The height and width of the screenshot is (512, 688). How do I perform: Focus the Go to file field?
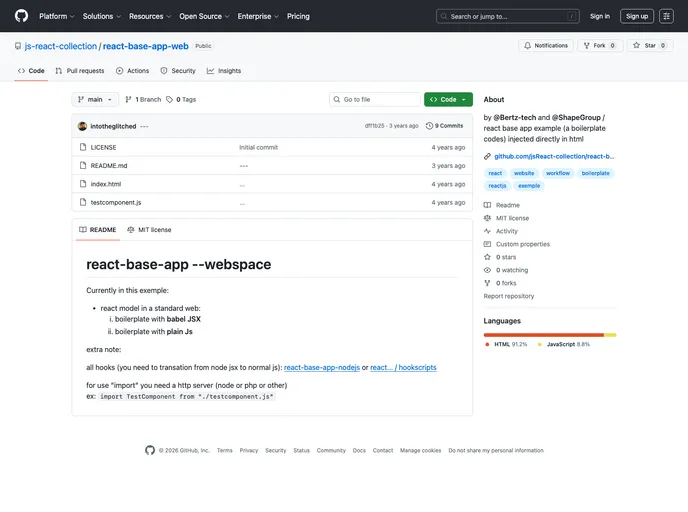coord(376,100)
